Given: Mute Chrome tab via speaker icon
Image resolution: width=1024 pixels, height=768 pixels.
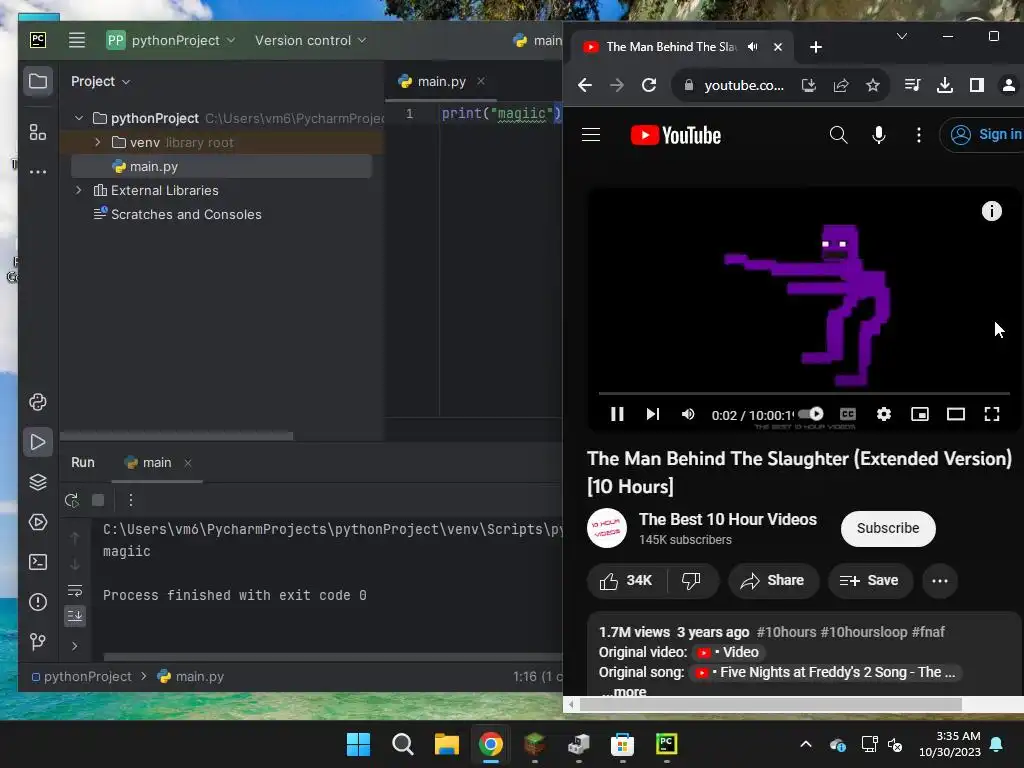Looking at the screenshot, I should [x=753, y=47].
